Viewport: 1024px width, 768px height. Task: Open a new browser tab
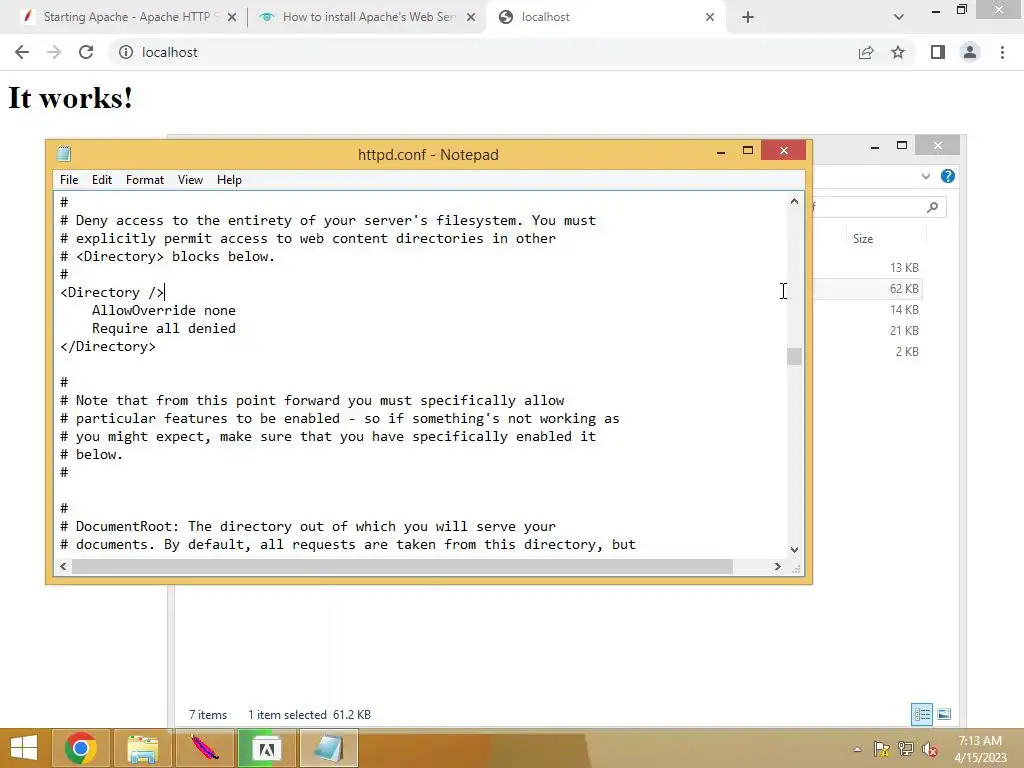coord(748,17)
